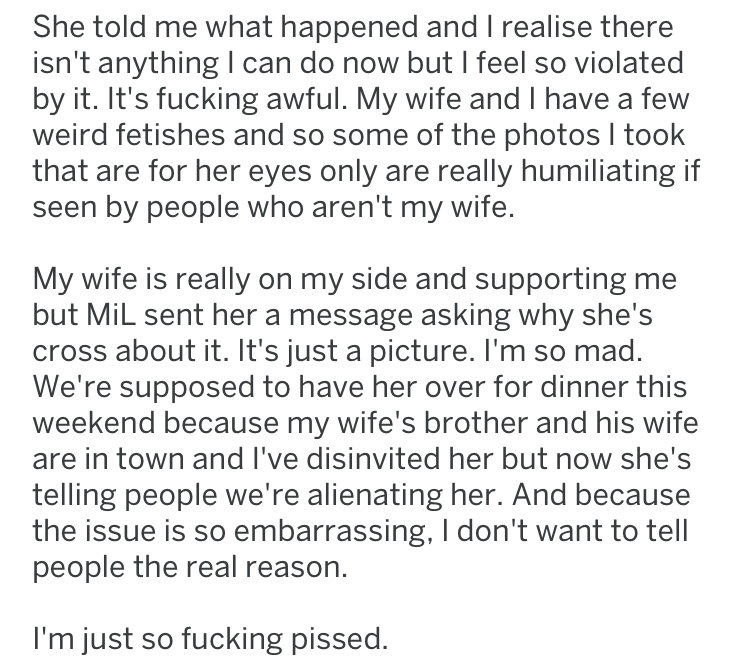Click "seen by people who aren't my wife" line
Viewport: 750px width, 669px height.
pyautogui.click(x=273, y=208)
